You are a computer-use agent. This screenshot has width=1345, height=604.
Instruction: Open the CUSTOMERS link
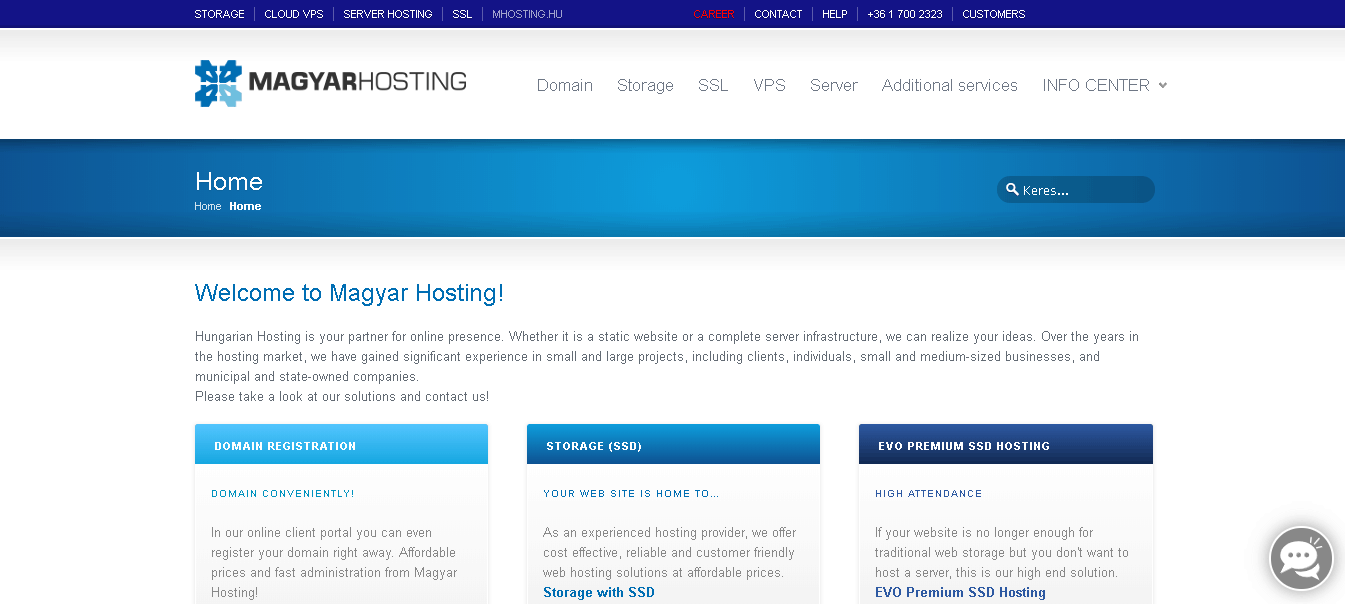(x=994, y=14)
